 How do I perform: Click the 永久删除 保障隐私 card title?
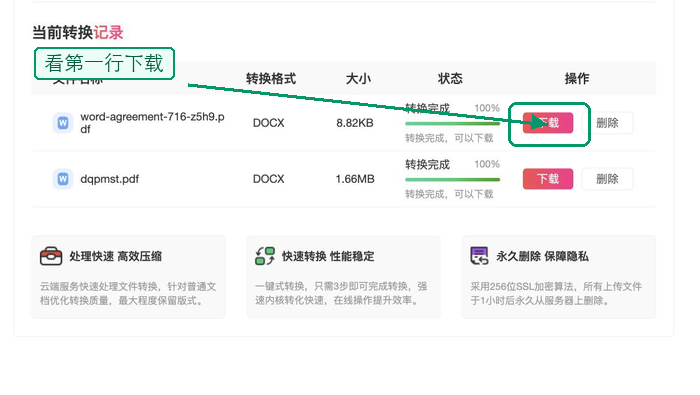pyautogui.click(x=542, y=256)
